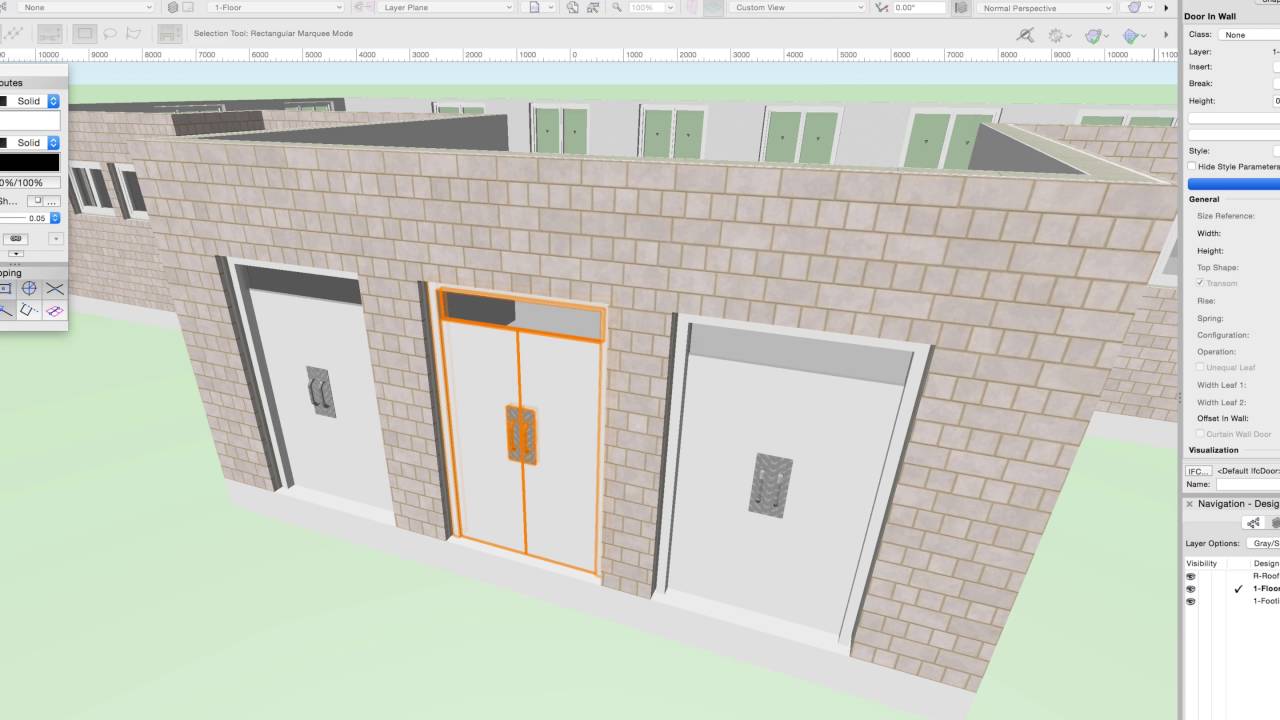Click the opacity 100% field
1280x720 pixels.
(x=30, y=183)
